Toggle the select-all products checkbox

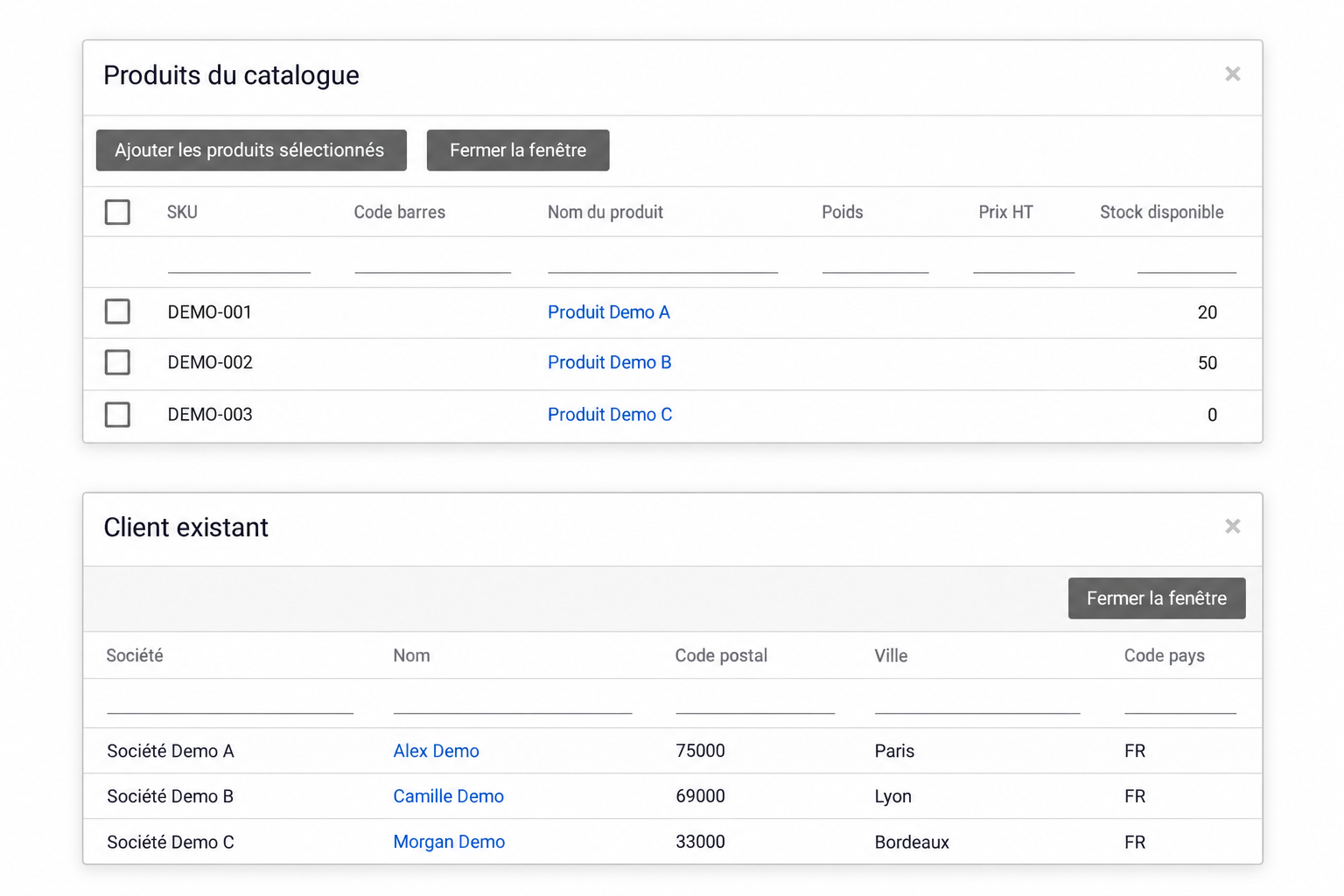[x=117, y=212]
